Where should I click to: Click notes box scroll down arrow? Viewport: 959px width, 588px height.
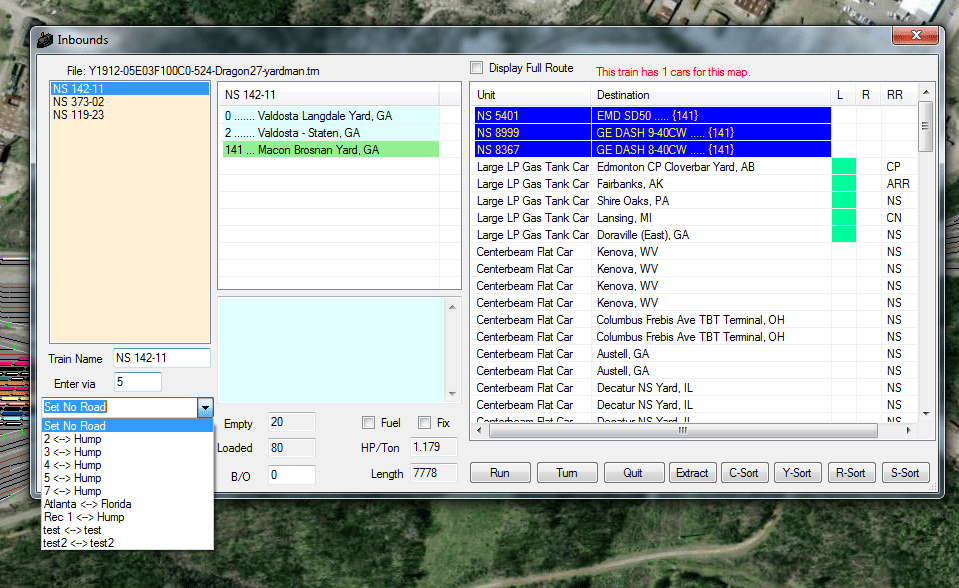[453, 394]
